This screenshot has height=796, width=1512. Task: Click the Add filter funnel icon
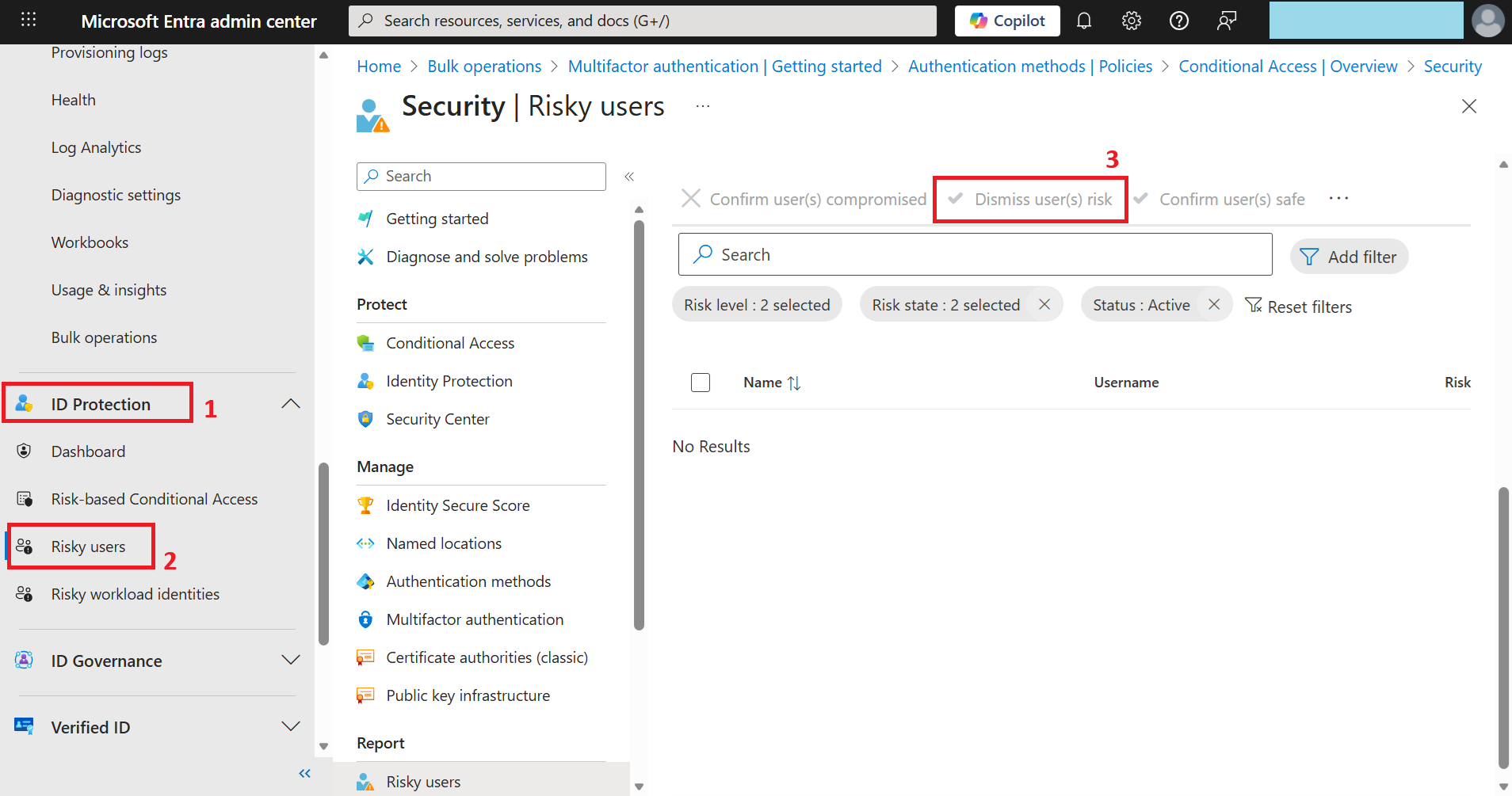point(1310,257)
